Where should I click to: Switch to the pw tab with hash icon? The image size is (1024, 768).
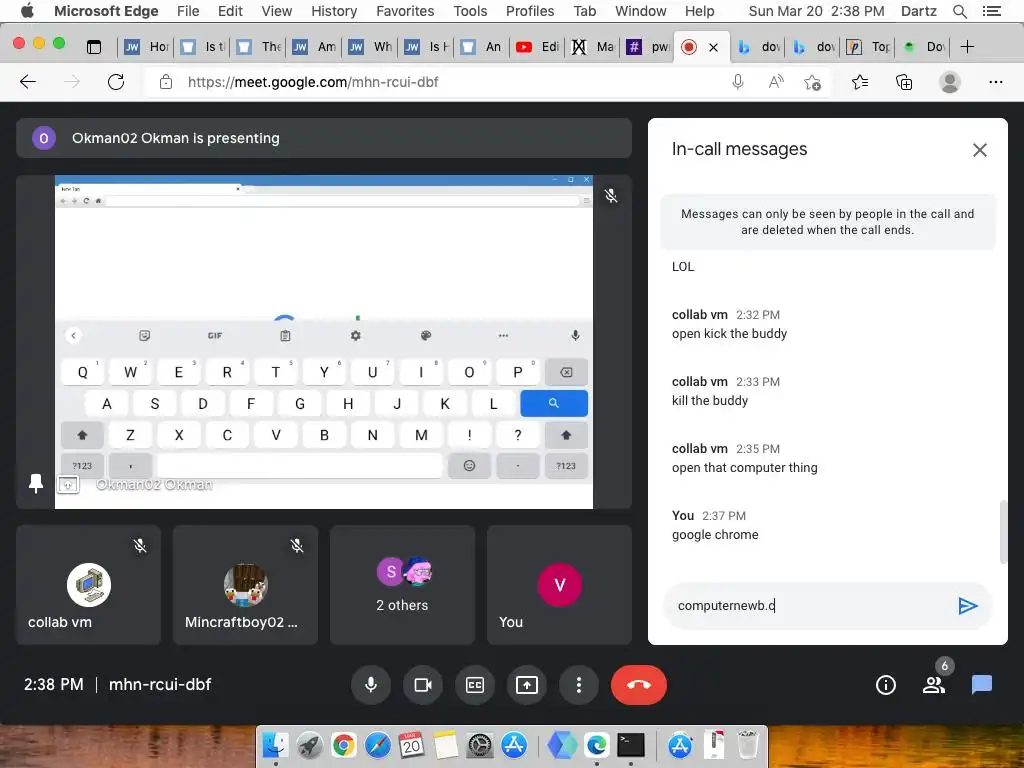pos(648,46)
